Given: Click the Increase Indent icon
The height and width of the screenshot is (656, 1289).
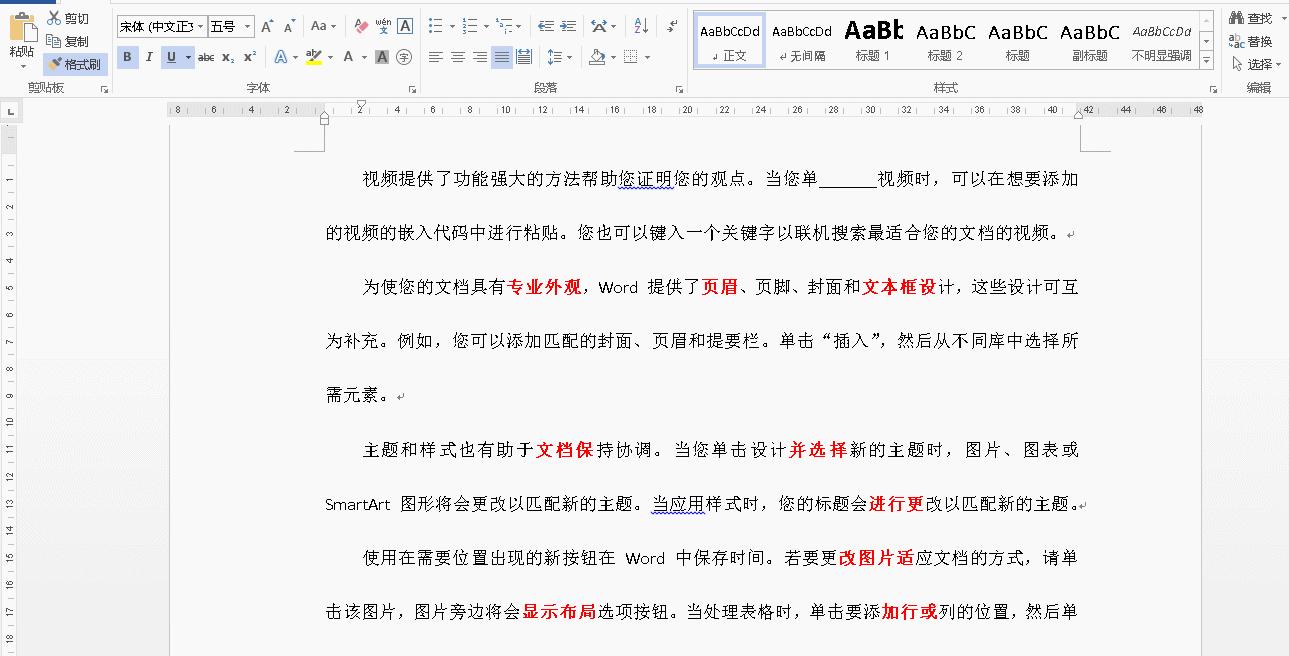Looking at the screenshot, I should 568,25.
